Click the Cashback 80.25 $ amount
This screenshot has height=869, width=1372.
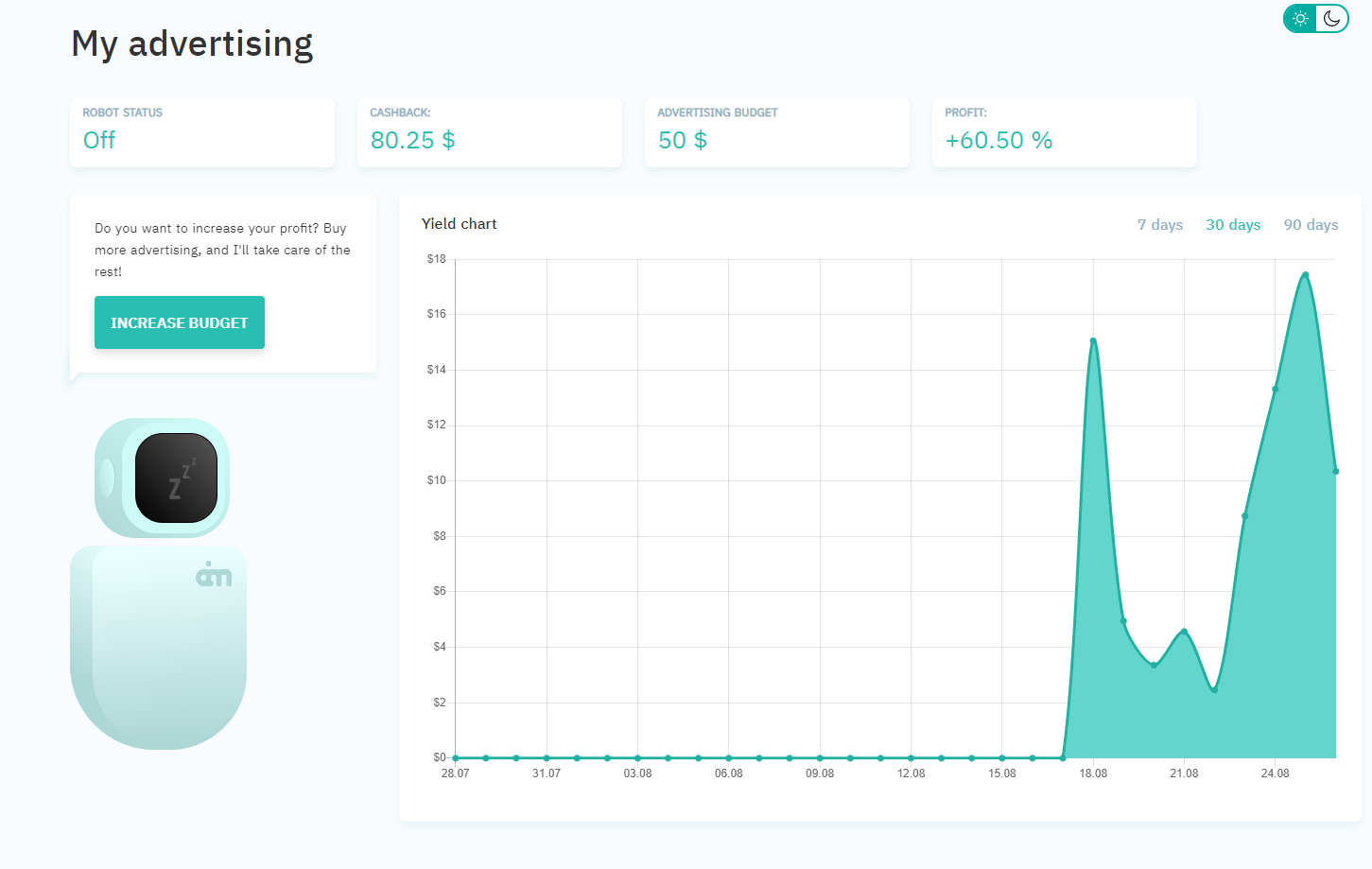point(412,141)
